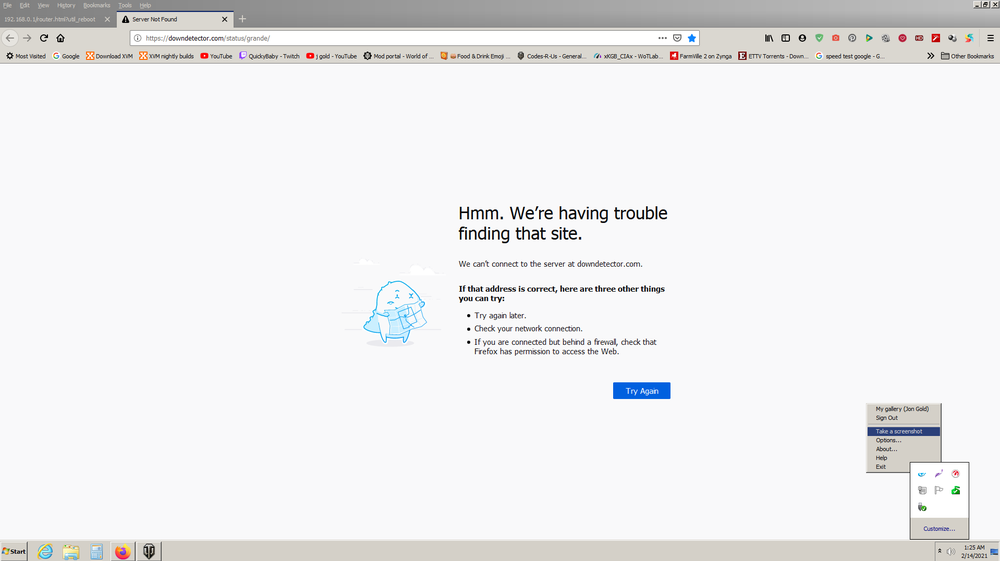Viewport: 1000px width, 561px height.
Task: Open the Google bookmark
Action: [66, 56]
